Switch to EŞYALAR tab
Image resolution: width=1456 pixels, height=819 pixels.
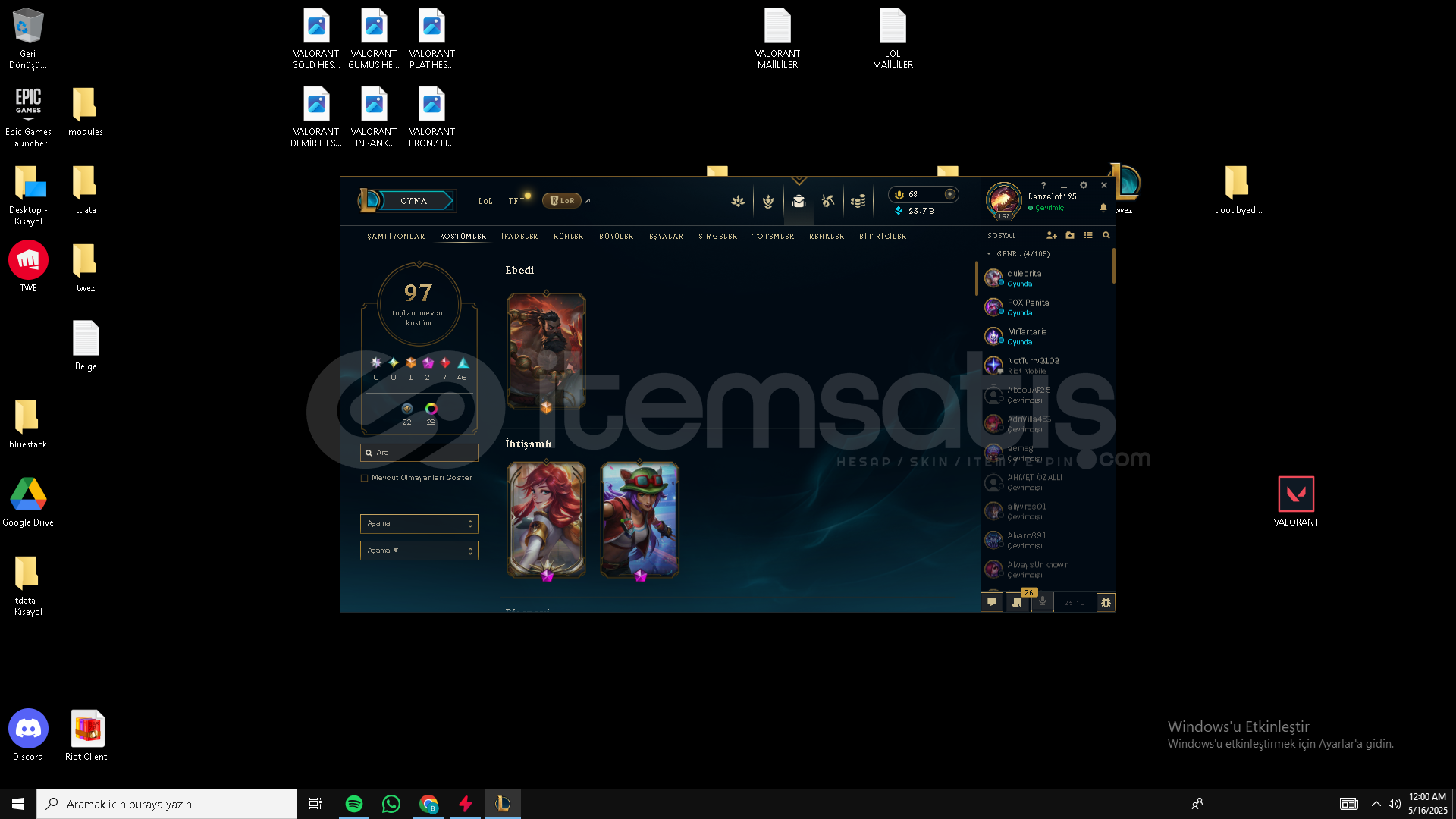pos(667,237)
